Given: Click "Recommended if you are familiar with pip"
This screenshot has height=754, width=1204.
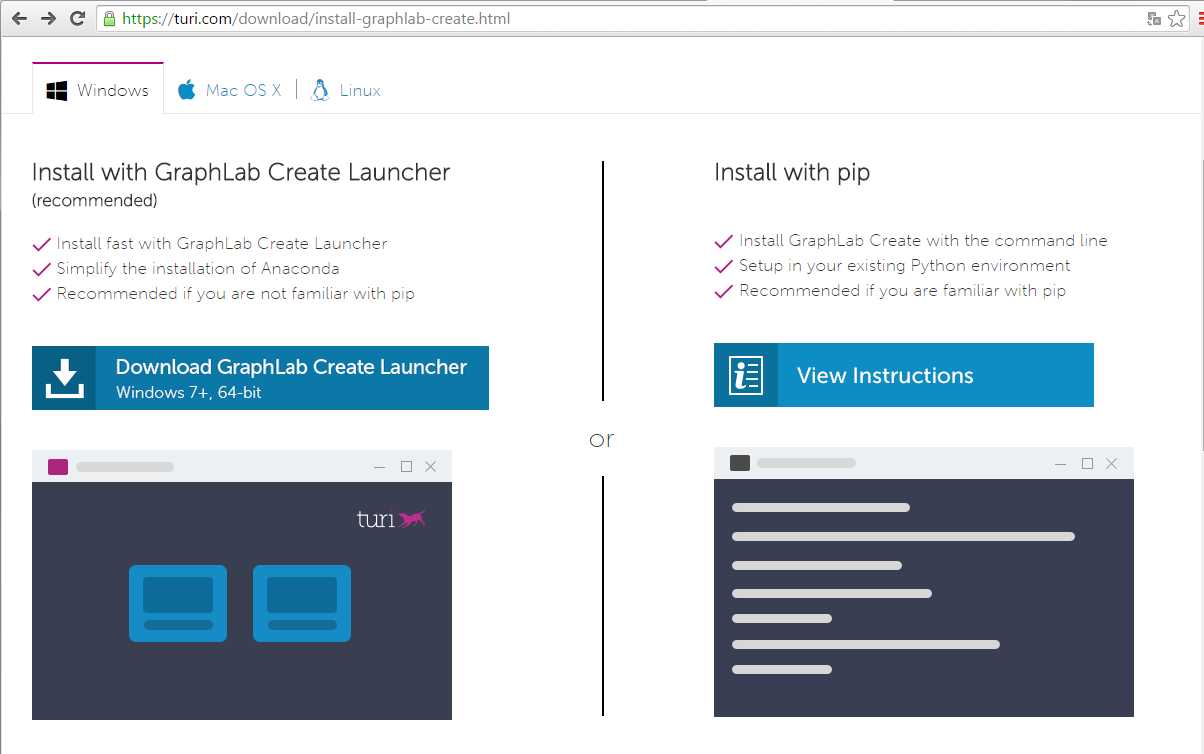Looking at the screenshot, I should click(x=903, y=290).
